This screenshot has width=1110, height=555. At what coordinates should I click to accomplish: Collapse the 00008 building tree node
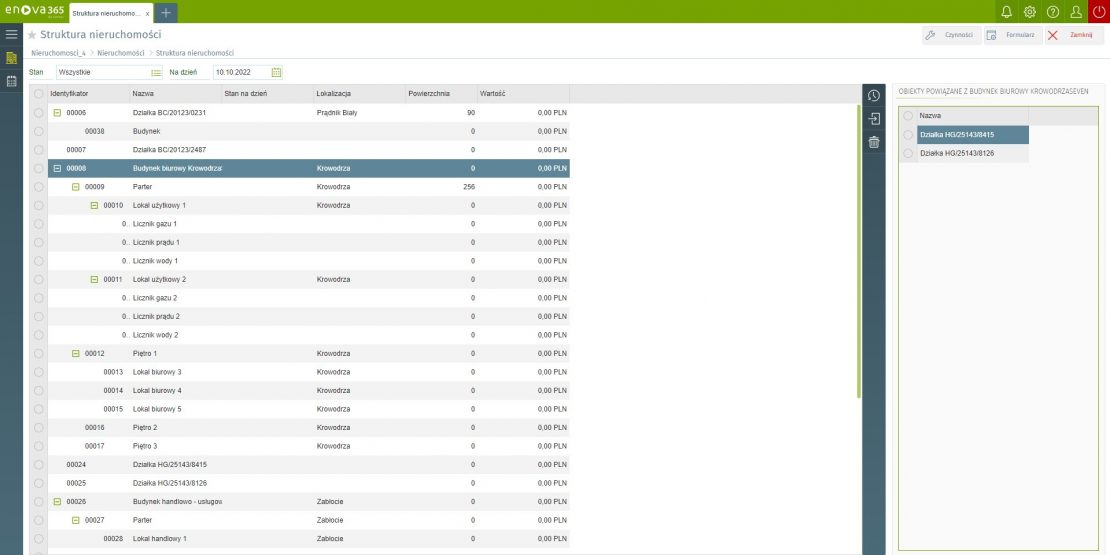pos(57,168)
